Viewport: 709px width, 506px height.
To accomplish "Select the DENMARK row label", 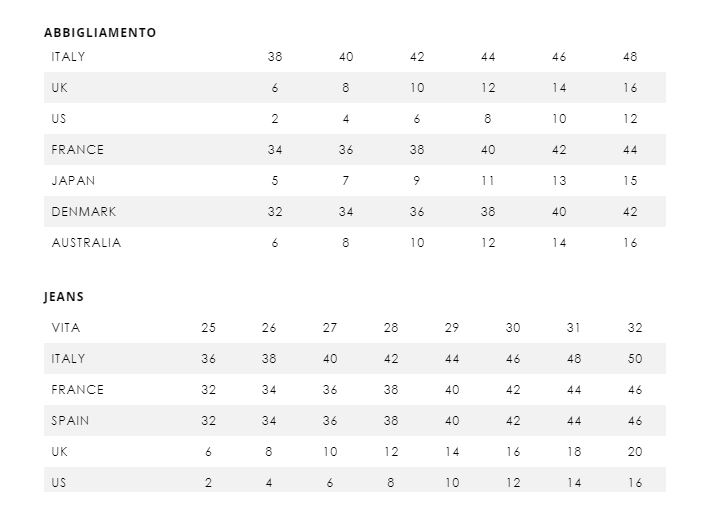I will pyautogui.click(x=84, y=212).
